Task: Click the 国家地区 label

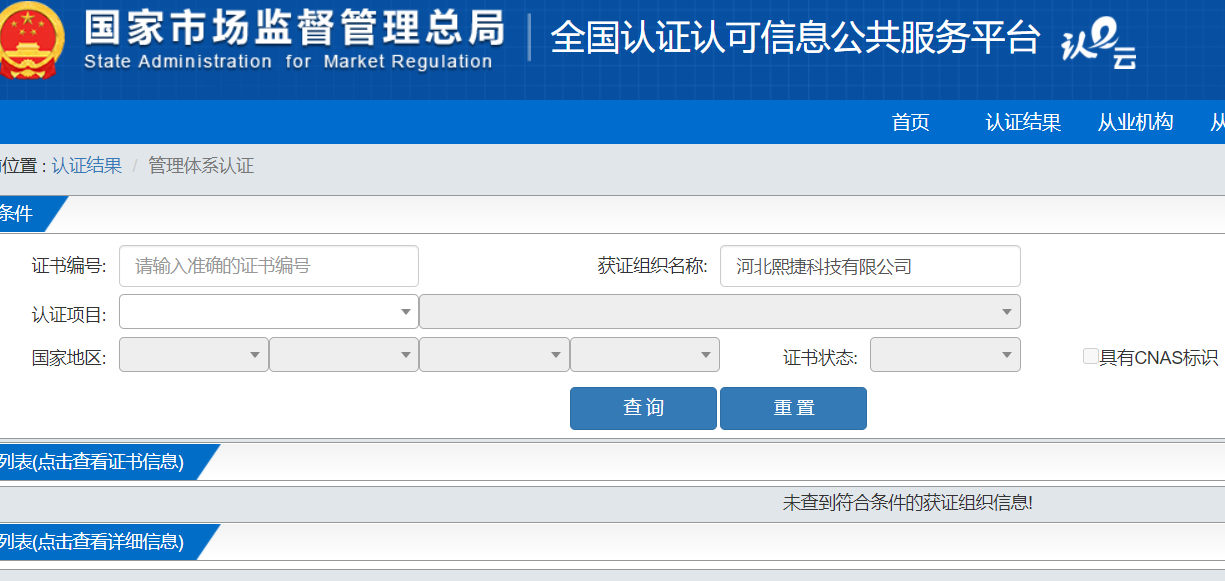Action: tap(69, 357)
